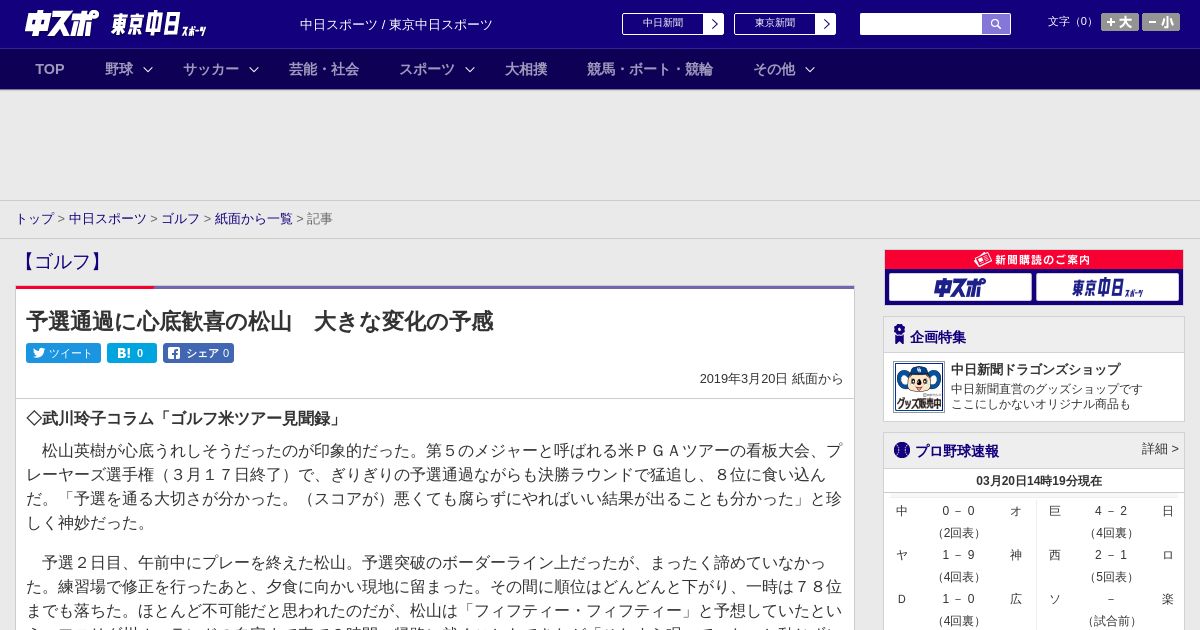The image size is (1200, 630).
Task: Open 中日新聞ドラゴンズショップ link
Action: tap(1035, 369)
